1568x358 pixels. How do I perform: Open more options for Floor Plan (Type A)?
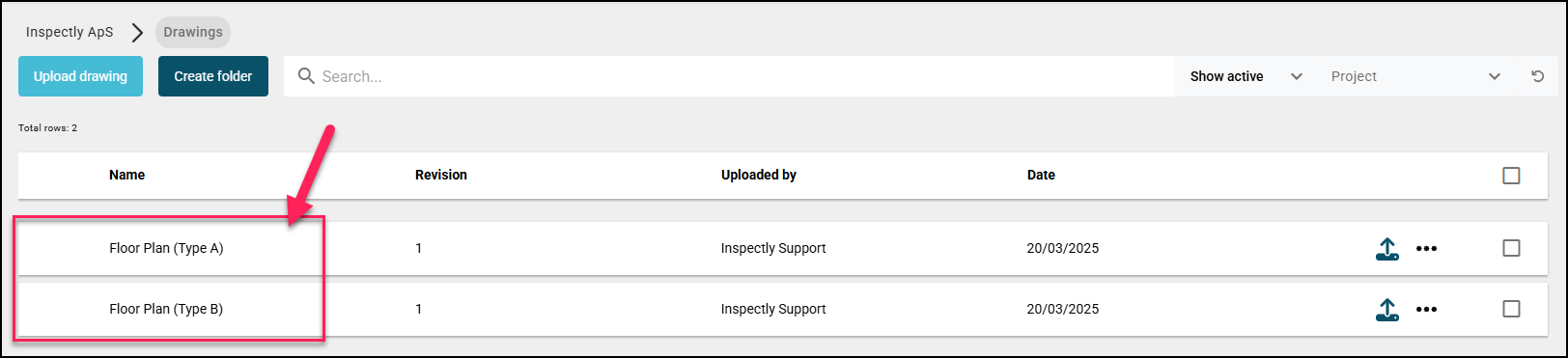[x=1426, y=249]
